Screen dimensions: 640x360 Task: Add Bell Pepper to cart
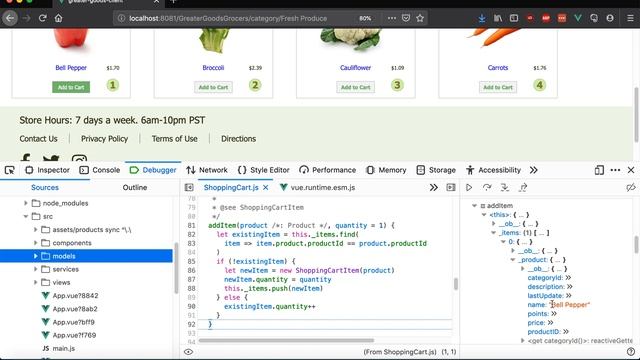point(71,87)
